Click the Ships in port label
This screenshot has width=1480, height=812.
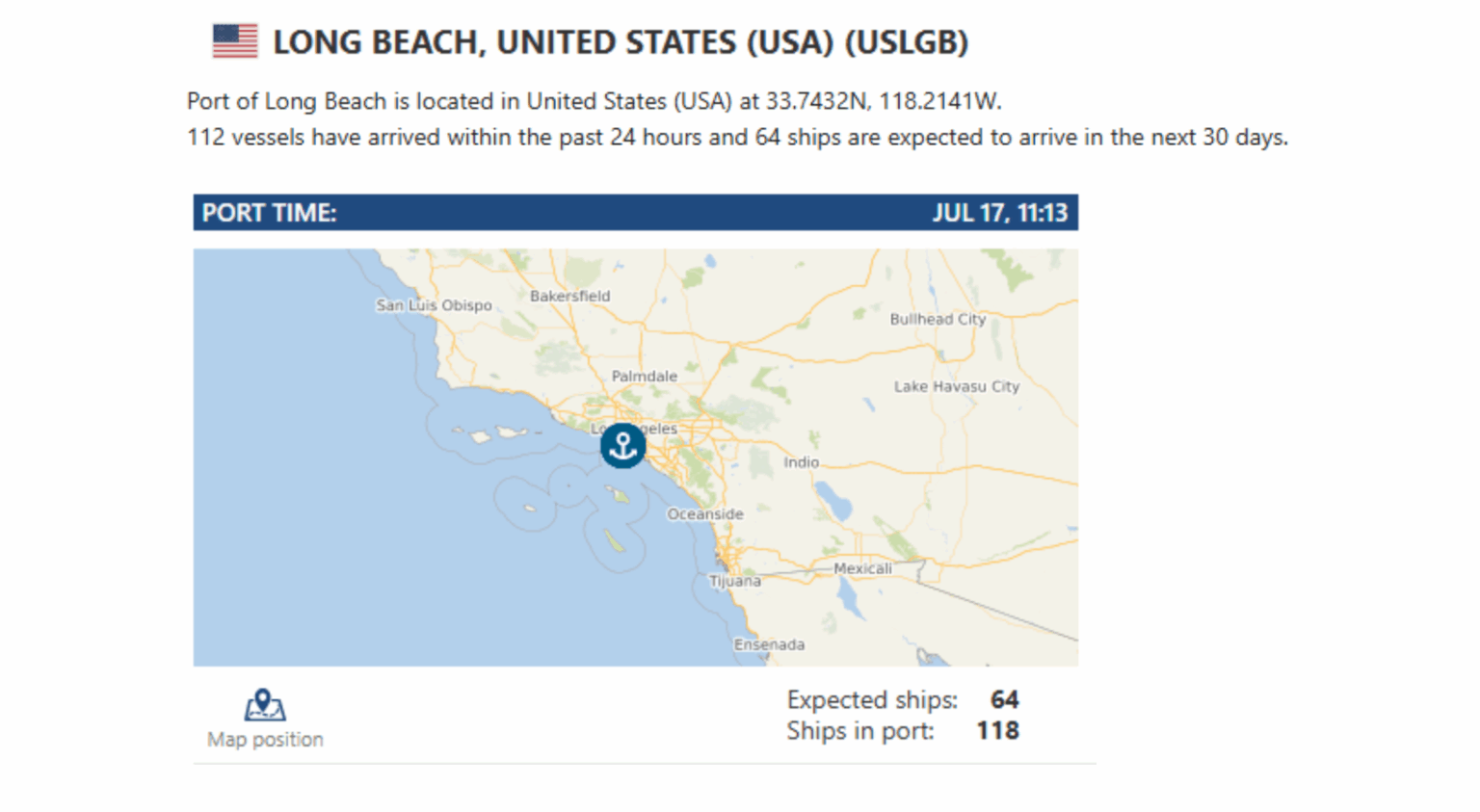pos(860,731)
